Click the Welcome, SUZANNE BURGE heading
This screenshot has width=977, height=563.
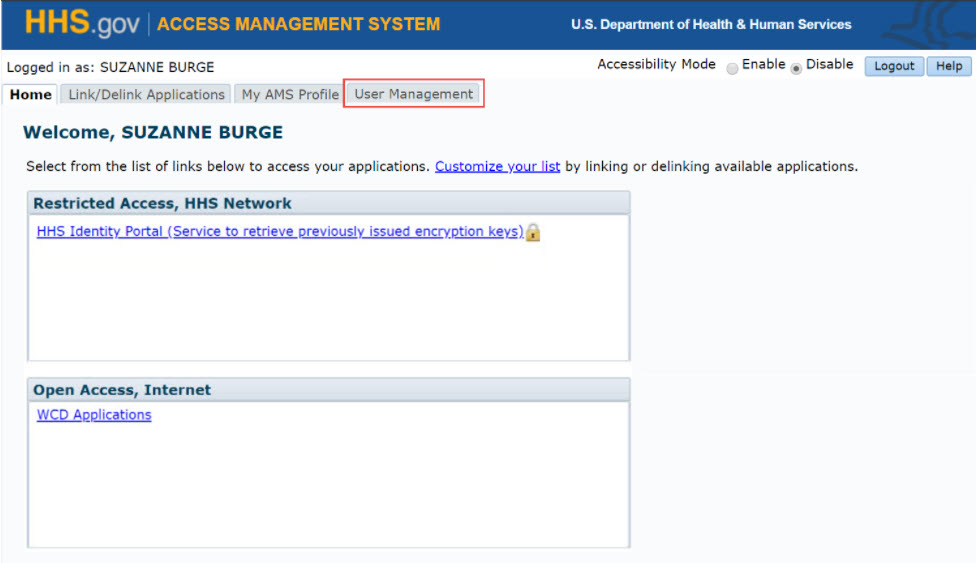pos(153,132)
